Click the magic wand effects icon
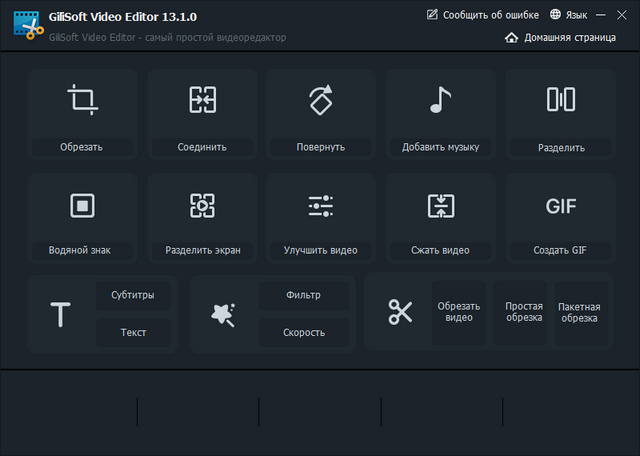Screen dimensions: 640x456 223,314
